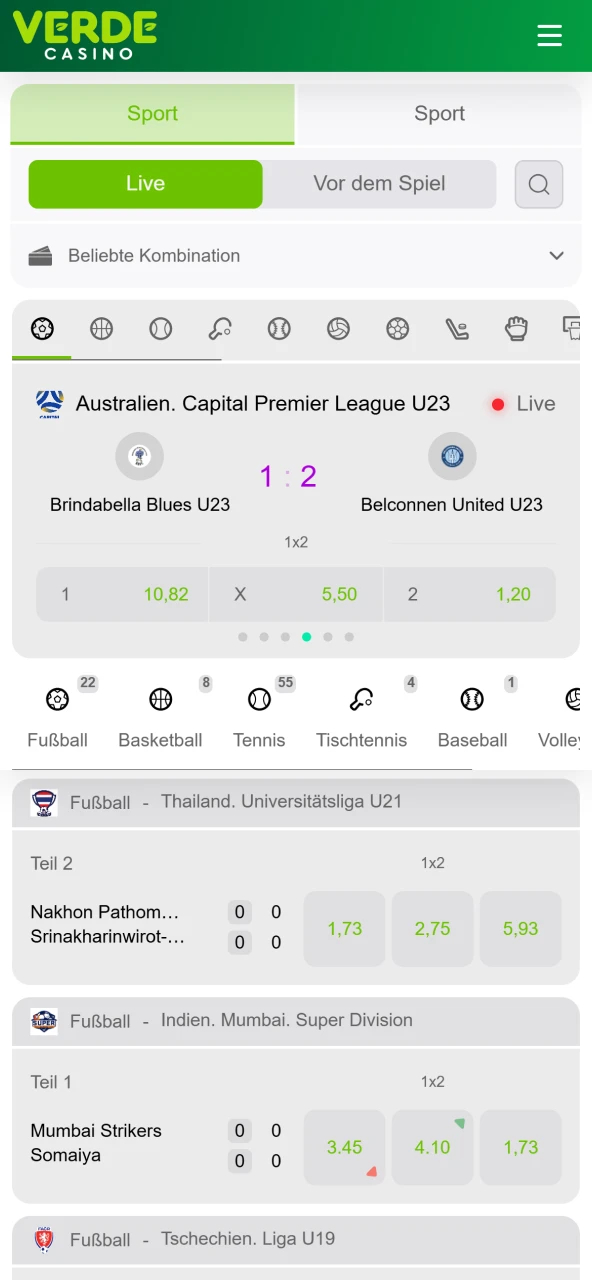Select the boxing glove icon
The image size is (592, 1280).
point(516,329)
